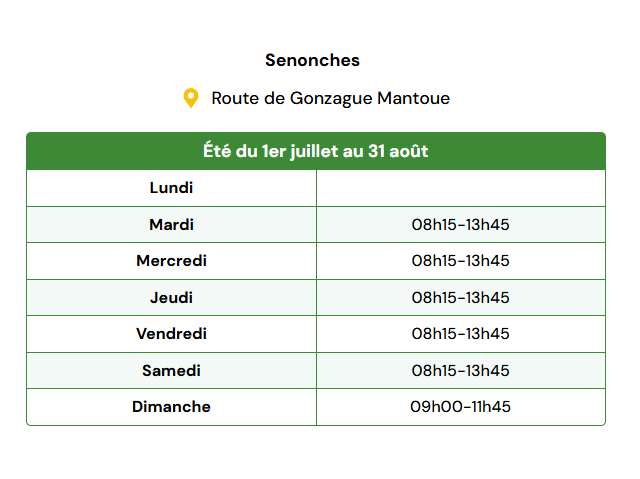
Task: Select the Jeudi day cell
Action: [x=171, y=298]
